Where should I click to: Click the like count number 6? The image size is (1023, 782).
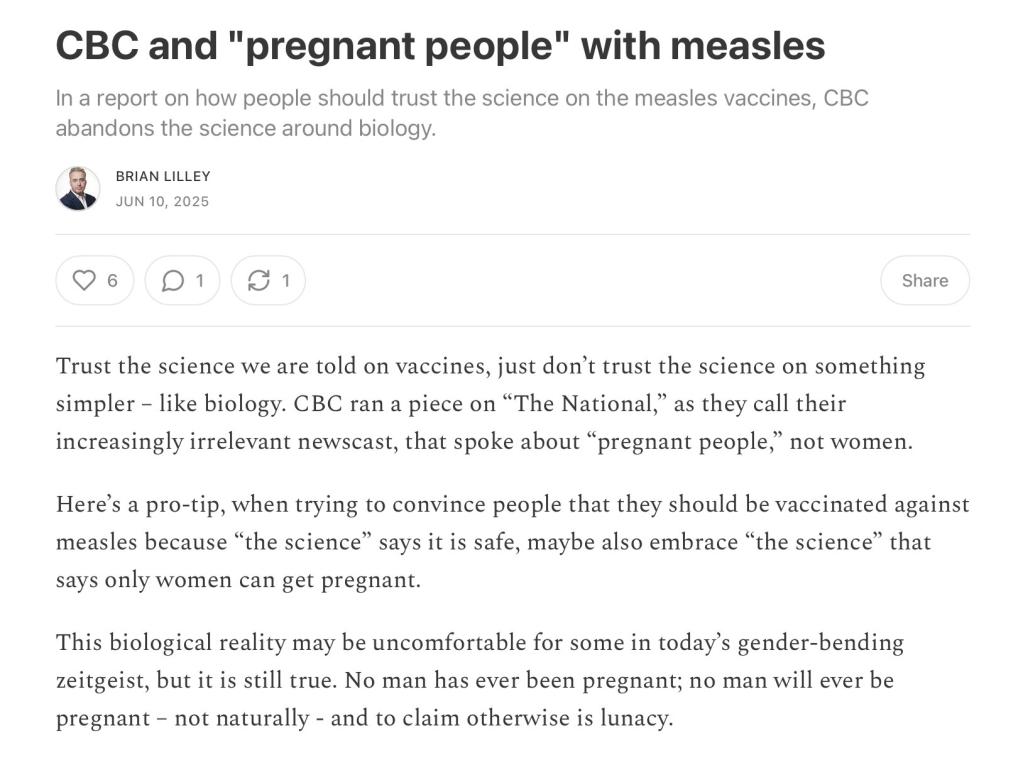(112, 281)
